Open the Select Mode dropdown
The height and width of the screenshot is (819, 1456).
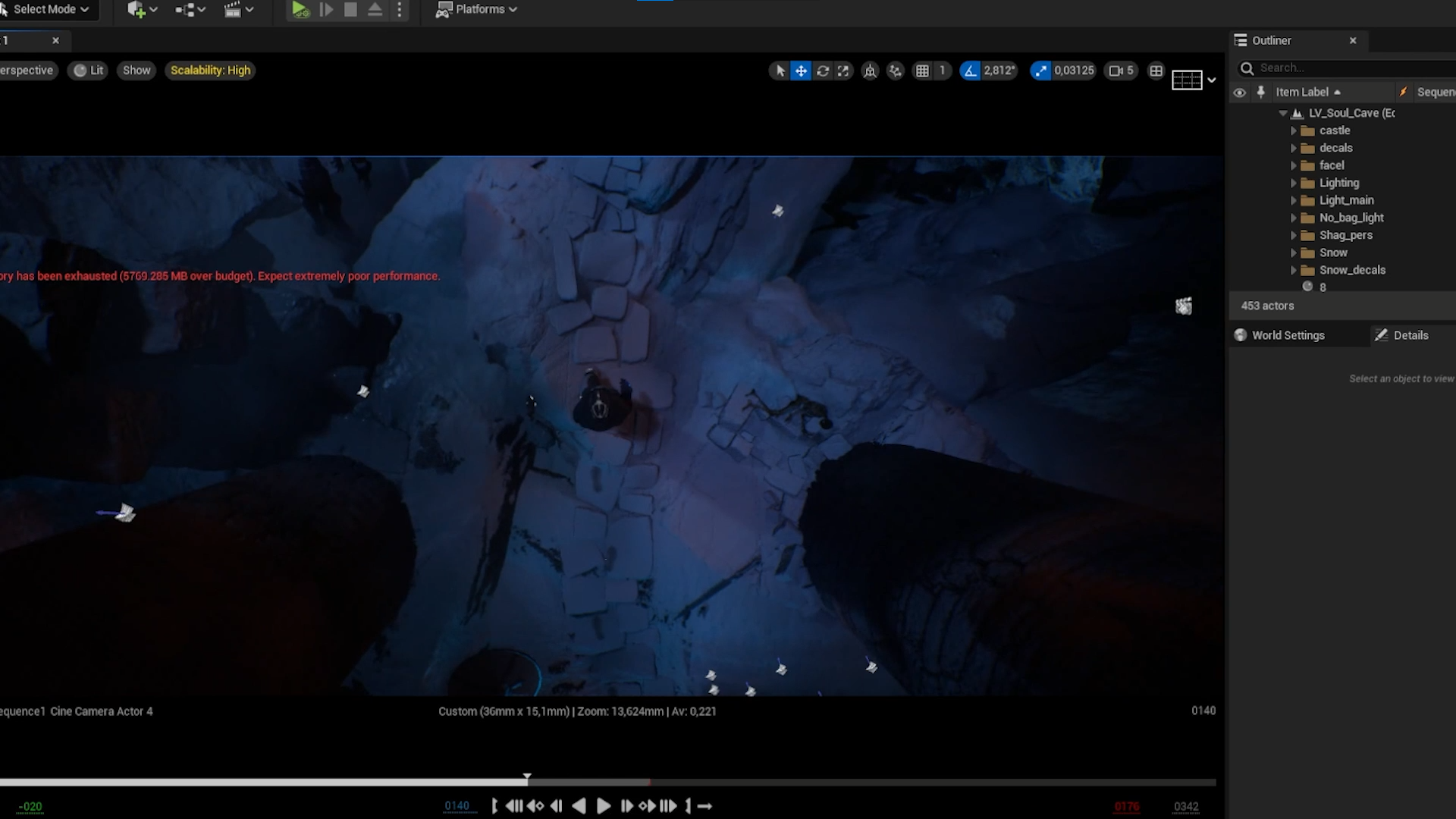[45, 10]
